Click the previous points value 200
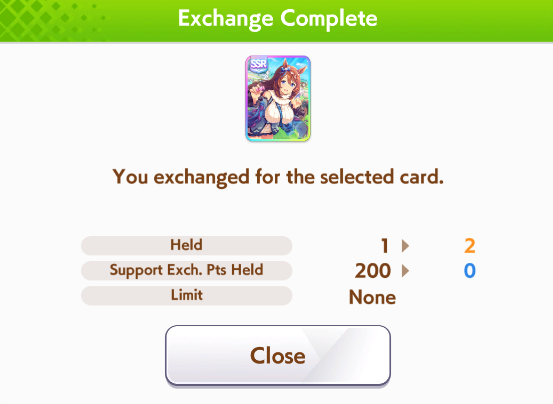Screen dimensions: 553x404 pos(373,271)
